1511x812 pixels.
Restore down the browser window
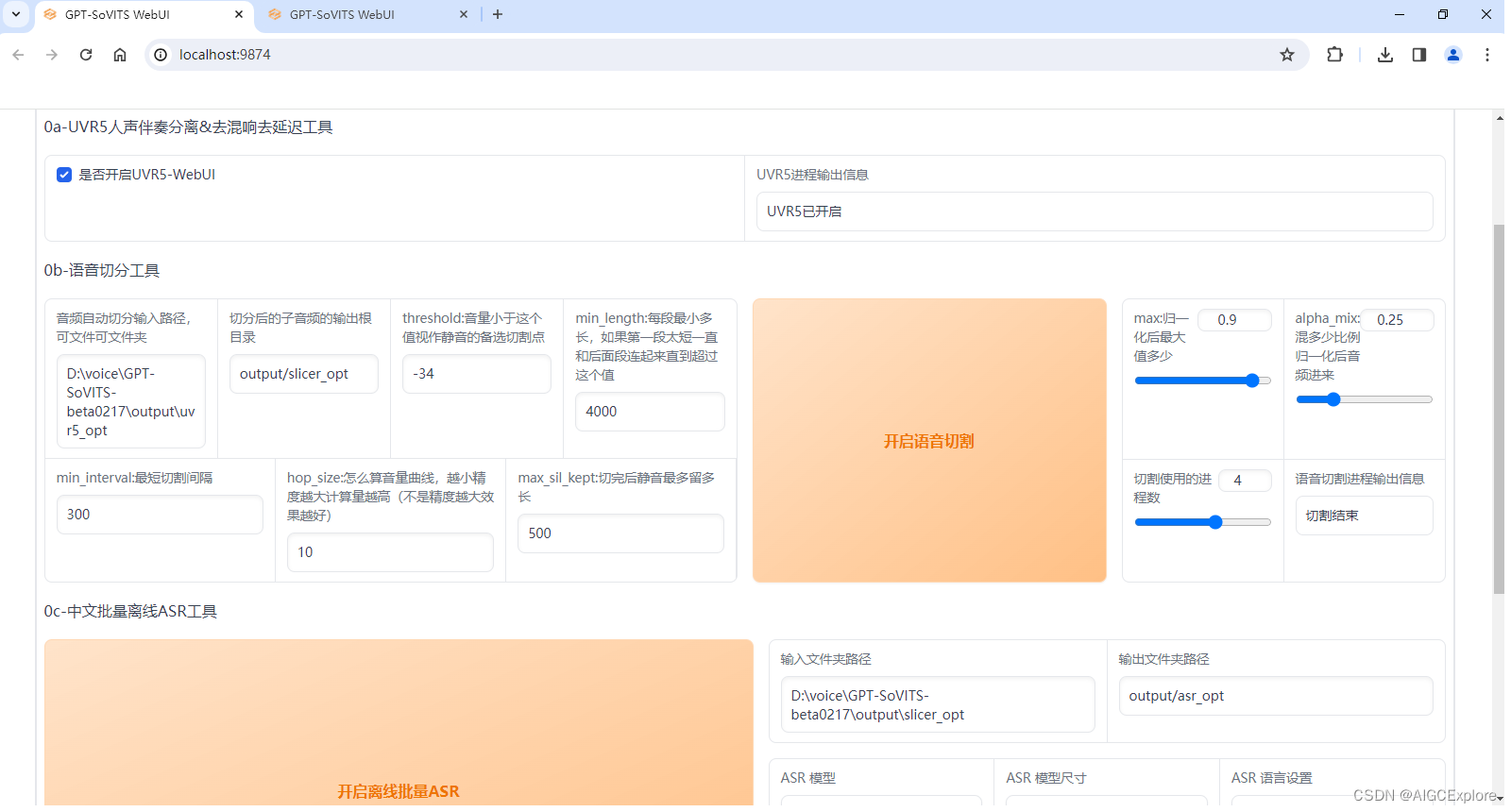click(1443, 14)
